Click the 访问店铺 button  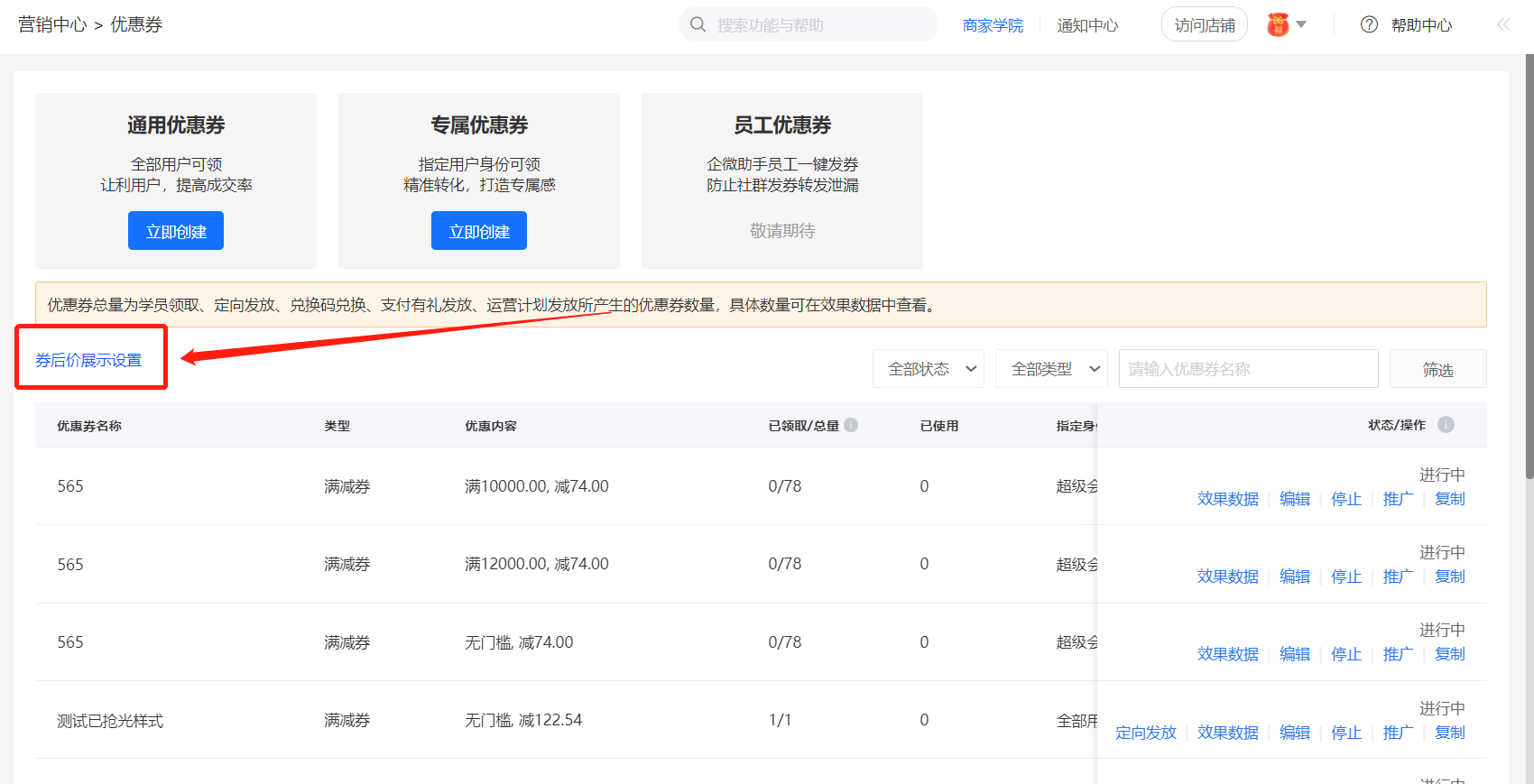coord(1205,25)
